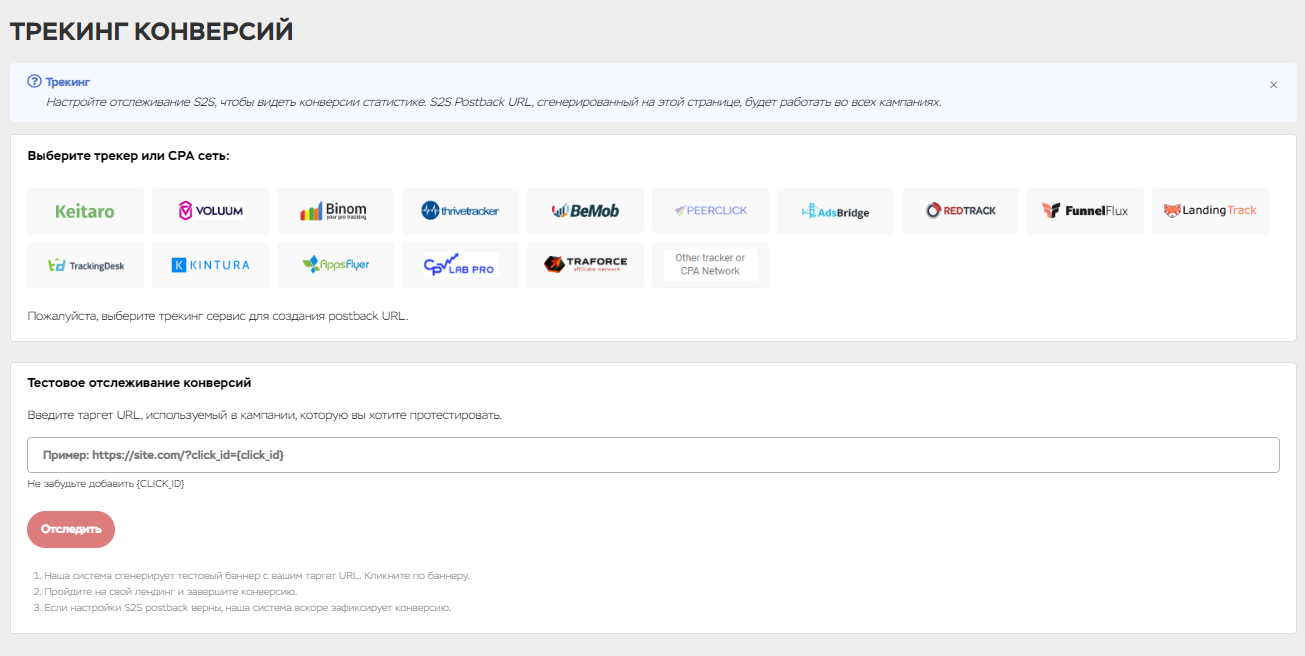Select the Keitaro tracker
The image size is (1305, 656).
pyautogui.click(x=85, y=211)
